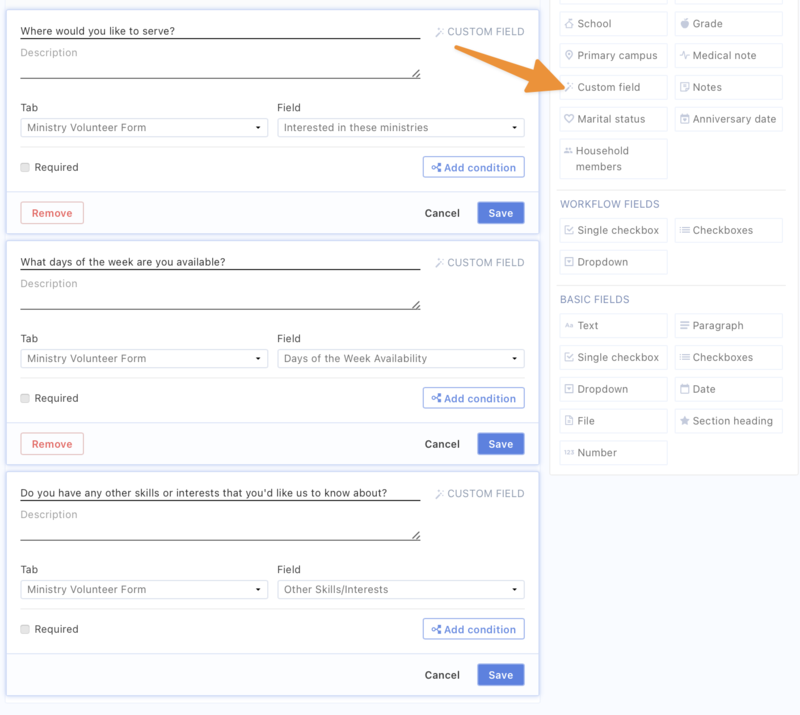Screen dimensions: 800x715
Task: Change the Days of the Week Availability field
Action: click(x=400, y=358)
